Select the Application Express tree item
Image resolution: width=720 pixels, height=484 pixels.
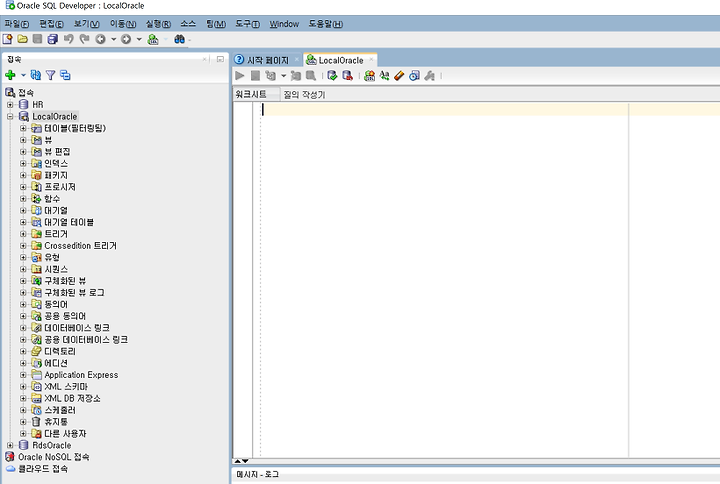[x=81, y=375]
